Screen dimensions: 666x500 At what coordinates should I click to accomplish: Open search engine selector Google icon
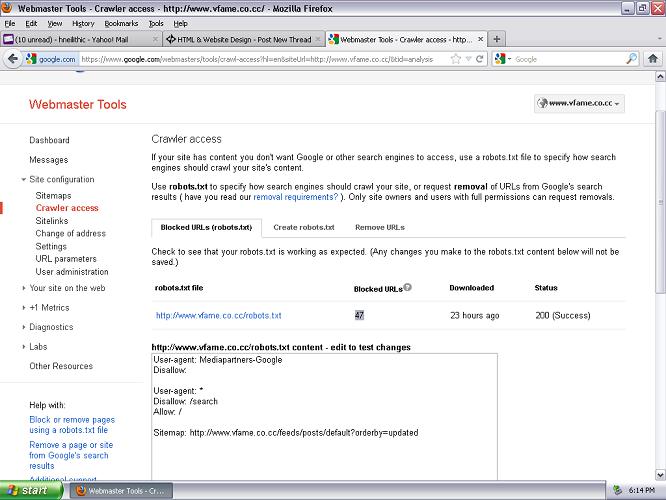(500, 59)
